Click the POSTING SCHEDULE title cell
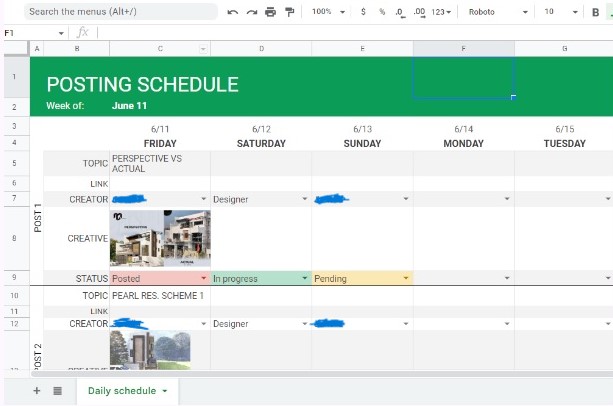613x406 pixels. point(143,84)
